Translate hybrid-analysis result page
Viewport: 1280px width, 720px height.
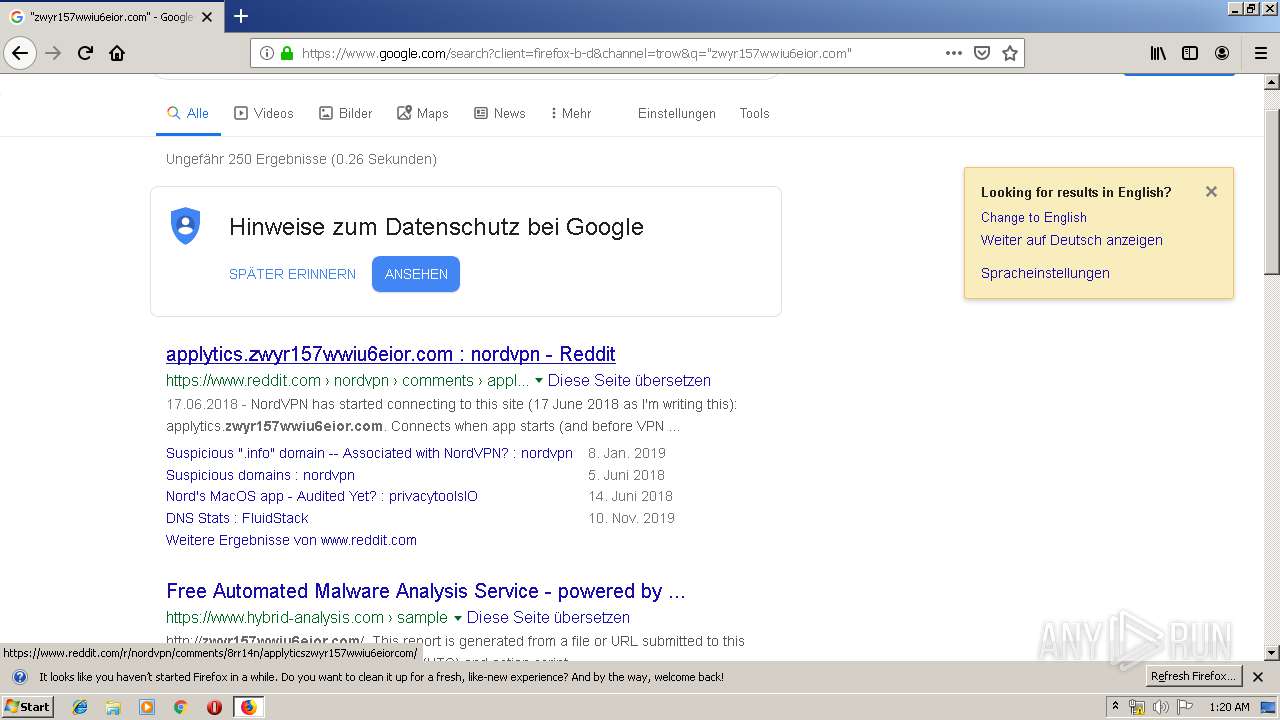click(x=548, y=618)
